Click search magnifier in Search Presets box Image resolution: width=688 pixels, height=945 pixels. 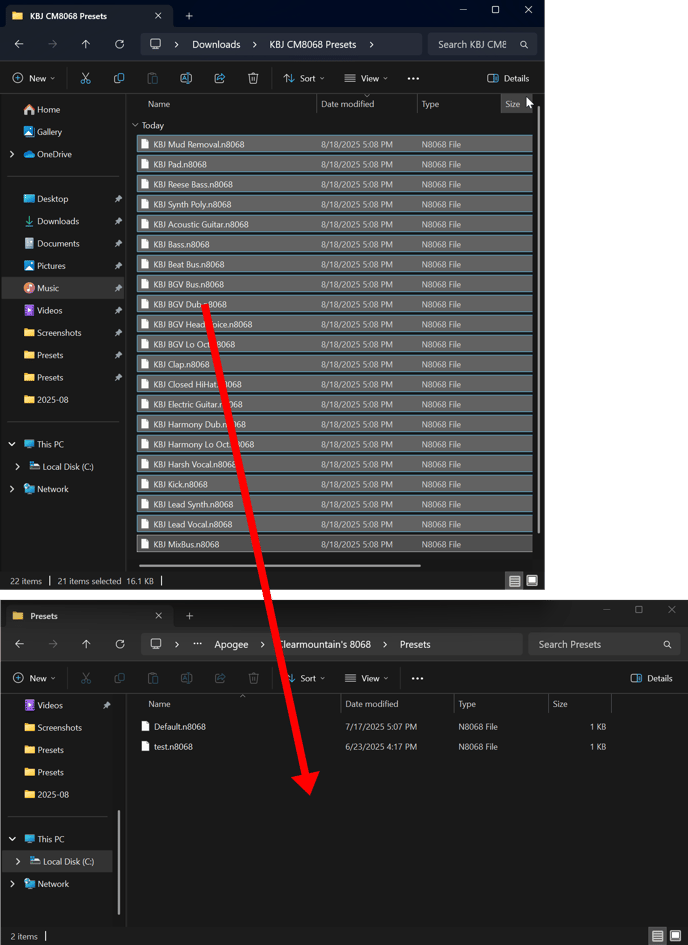pos(668,645)
